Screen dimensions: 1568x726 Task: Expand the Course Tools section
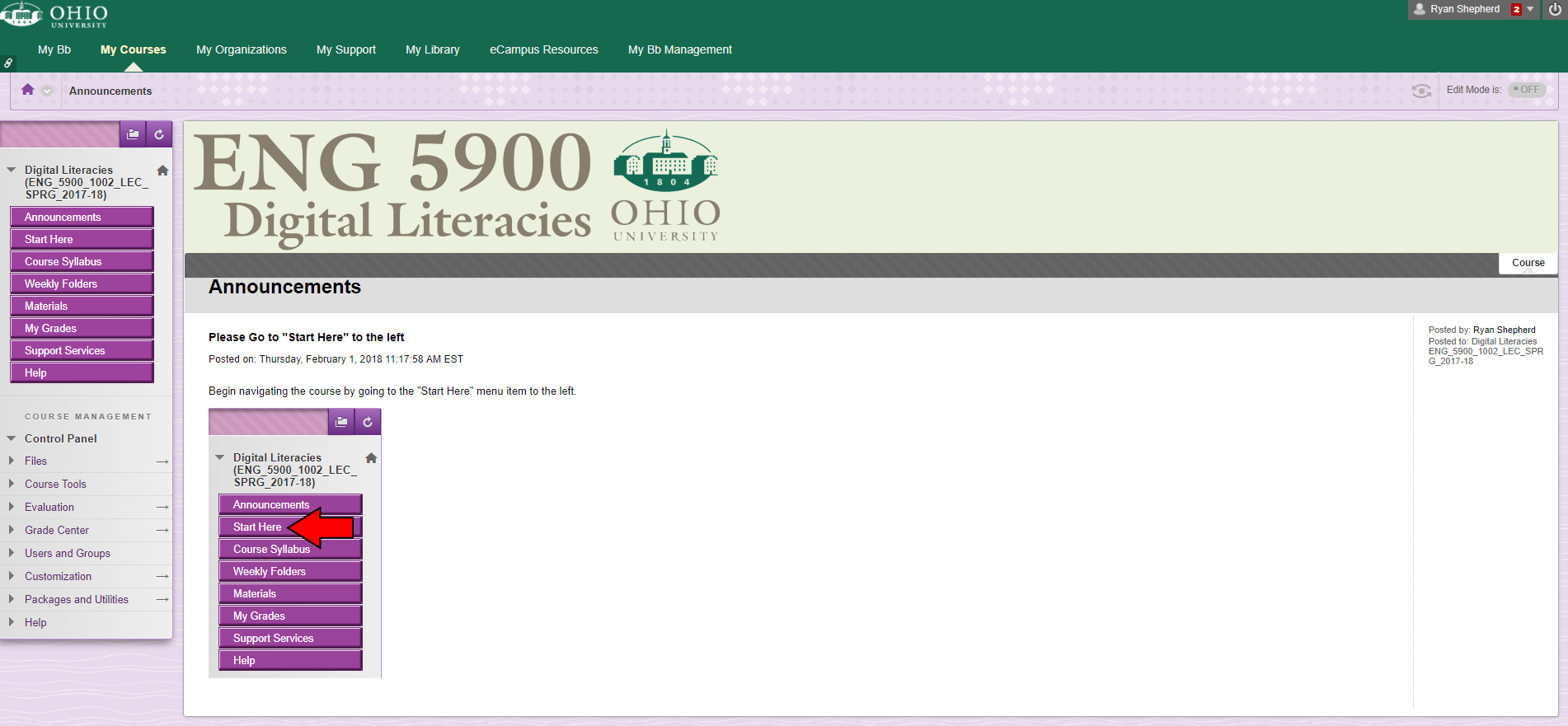click(12, 484)
